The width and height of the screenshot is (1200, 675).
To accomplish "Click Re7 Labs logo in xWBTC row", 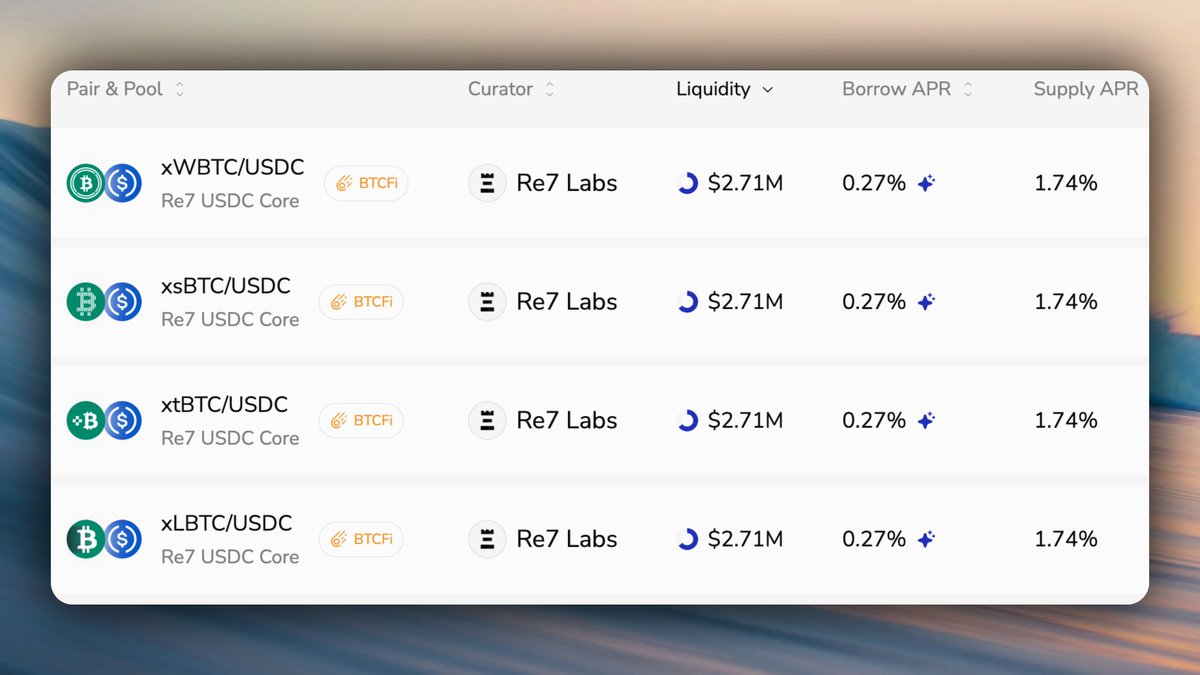I will [x=487, y=183].
